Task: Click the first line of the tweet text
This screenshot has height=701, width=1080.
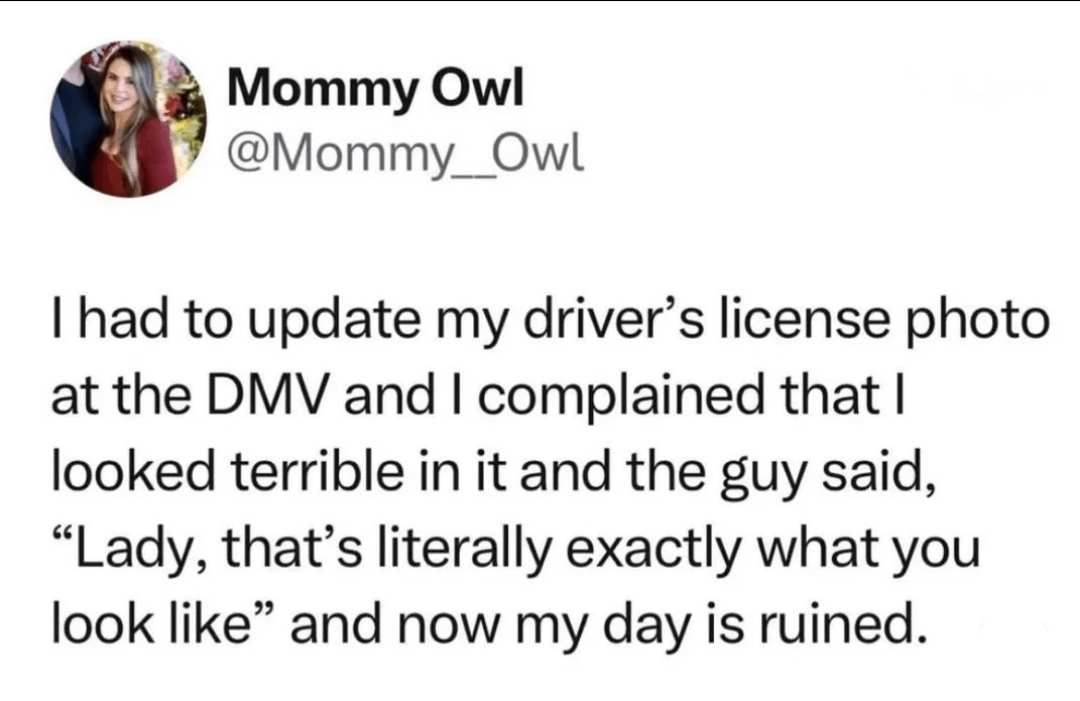Action: pyautogui.click(x=550, y=322)
